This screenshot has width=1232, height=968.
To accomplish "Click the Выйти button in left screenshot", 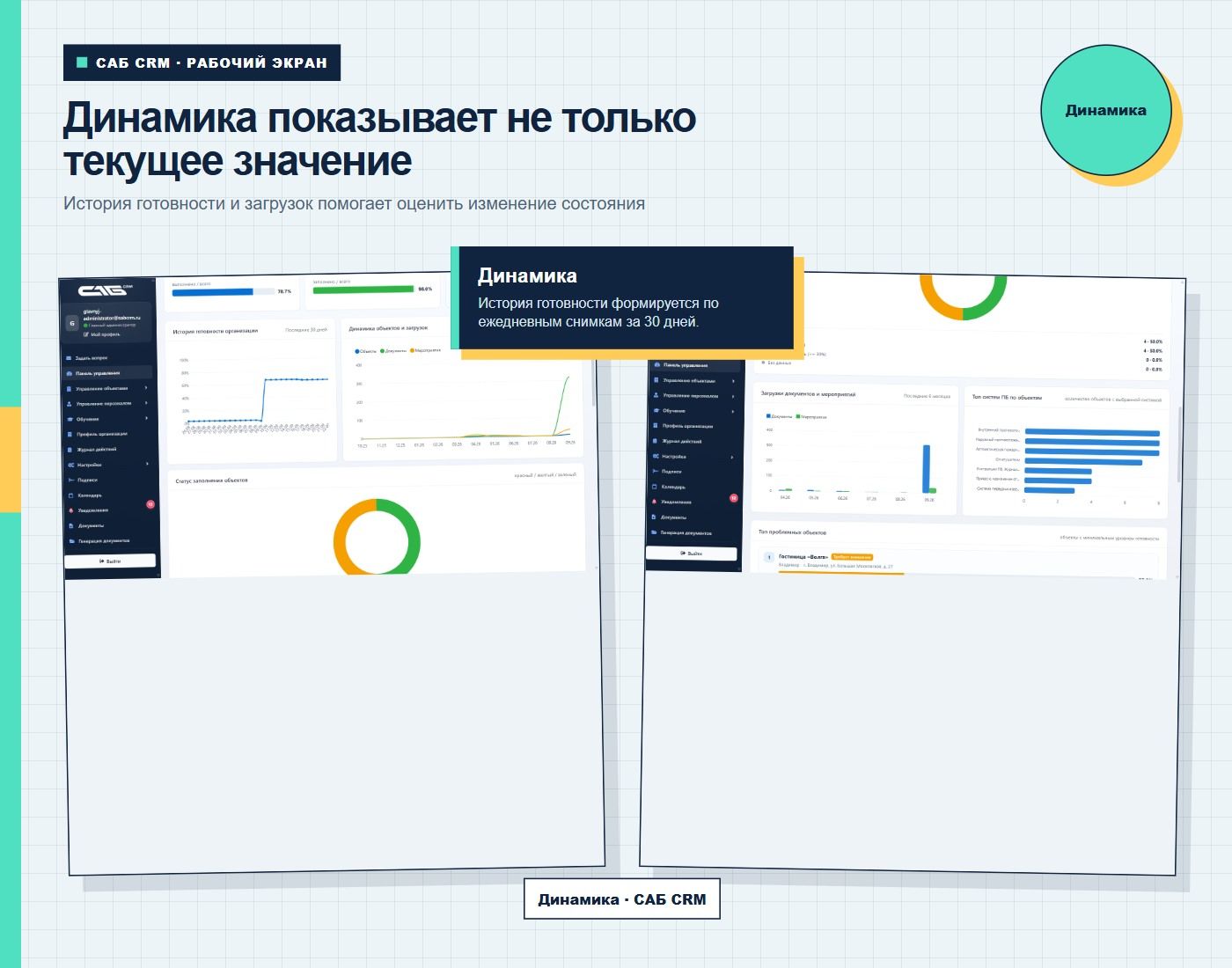I will click(x=110, y=561).
